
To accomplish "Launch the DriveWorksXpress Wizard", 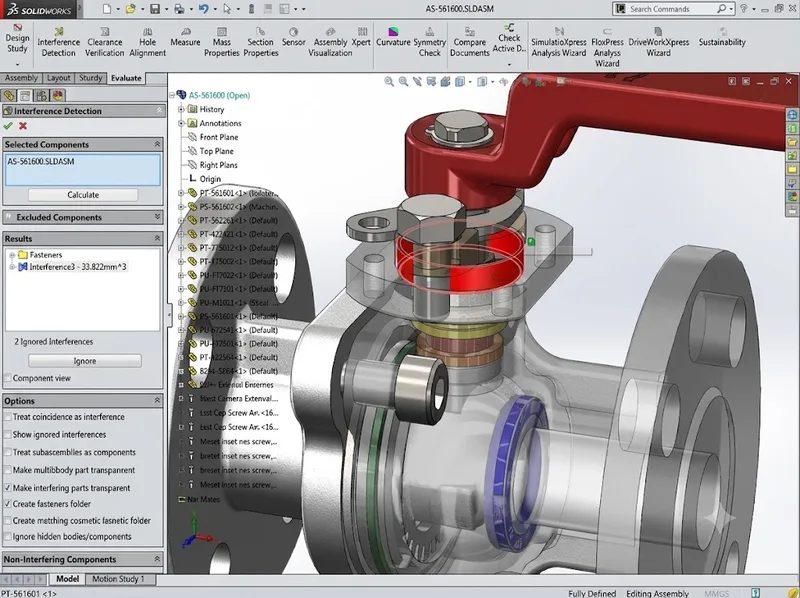I will point(659,42).
